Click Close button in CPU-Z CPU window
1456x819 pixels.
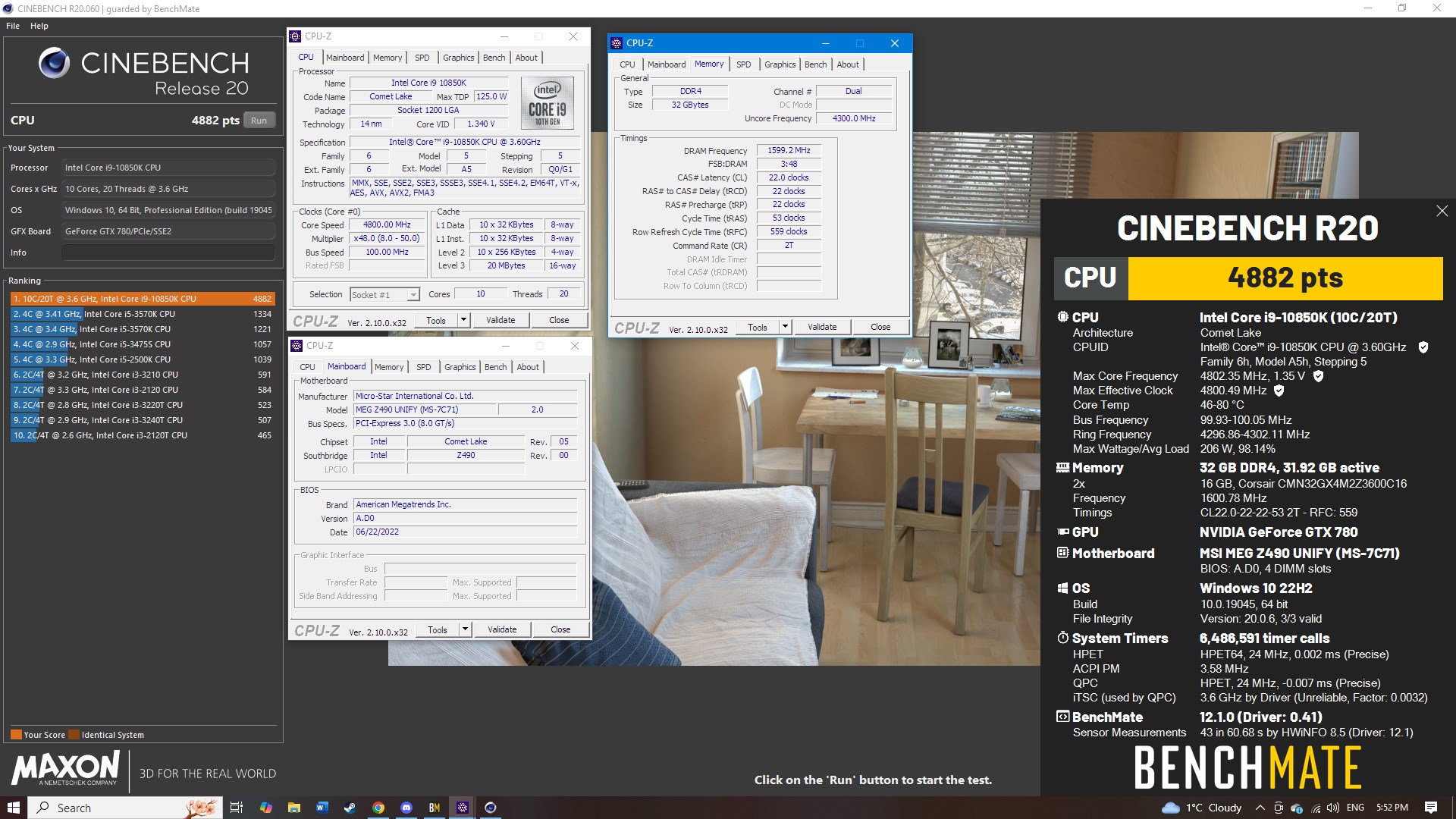pyautogui.click(x=559, y=320)
